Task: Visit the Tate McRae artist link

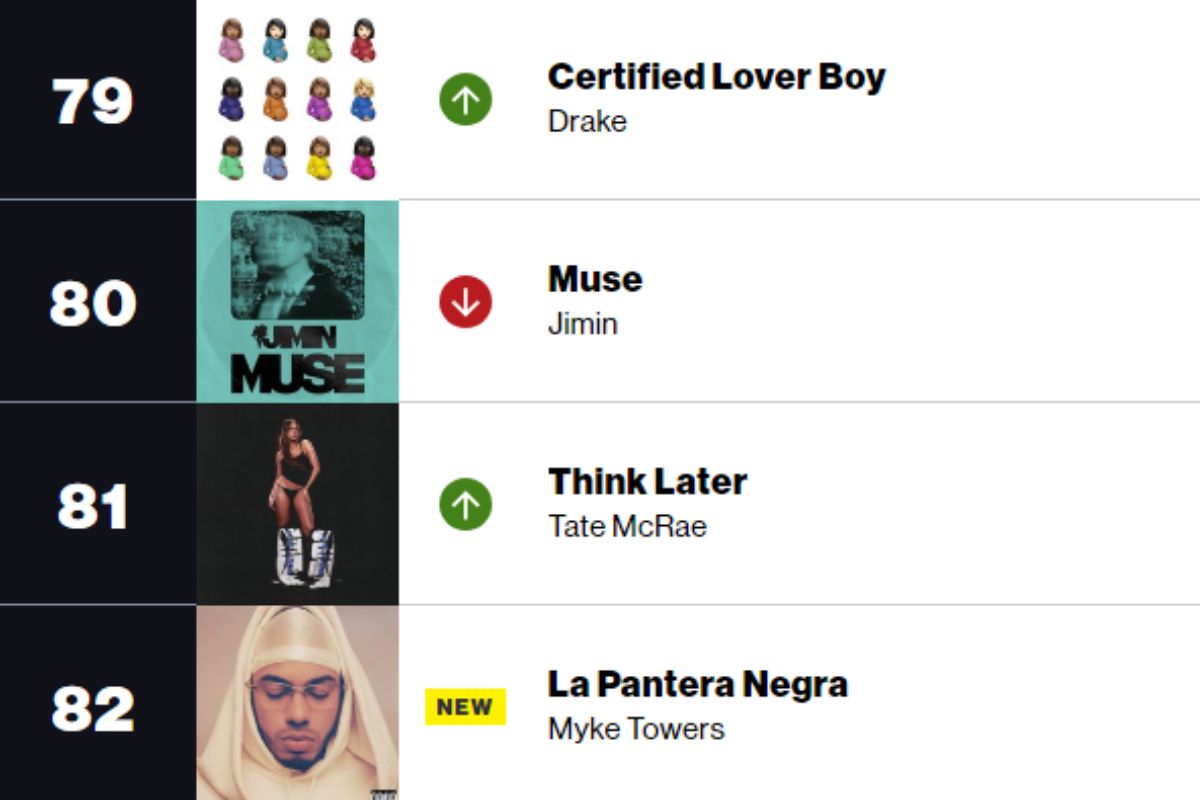Action: [x=627, y=526]
